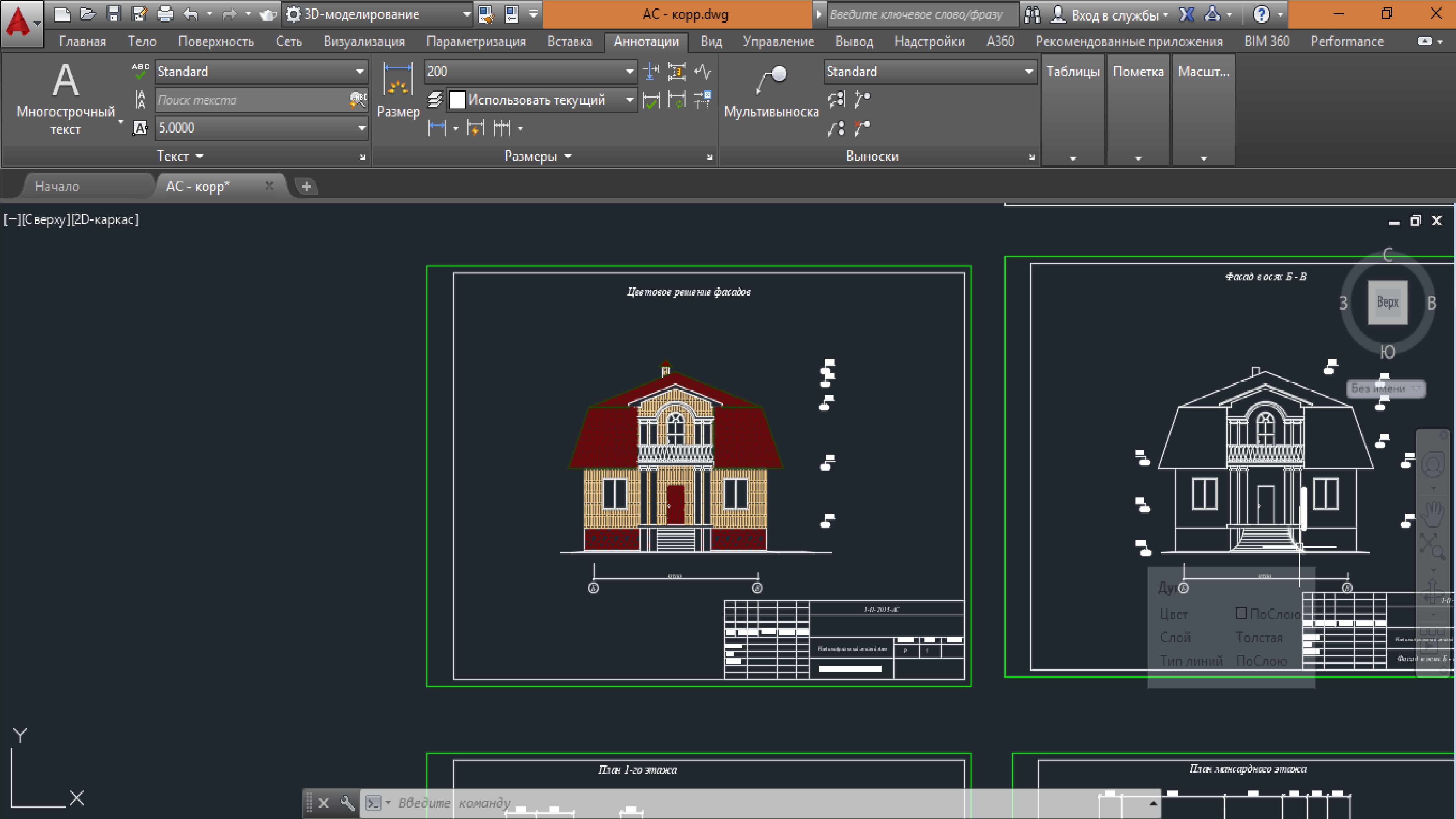This screenshot has width=1456, height=819.
Task: Click the text search field
Action: (252, 100)
